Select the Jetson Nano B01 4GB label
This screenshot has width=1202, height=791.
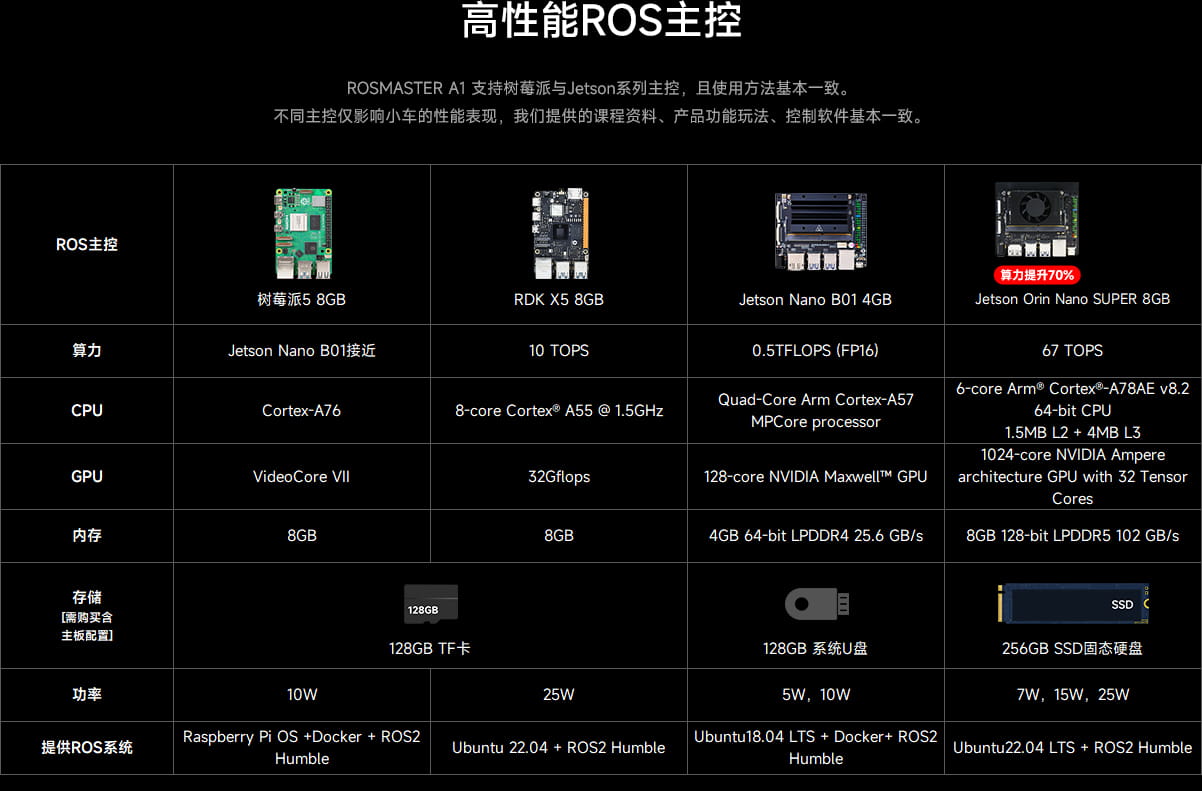(x=815, y=299)
